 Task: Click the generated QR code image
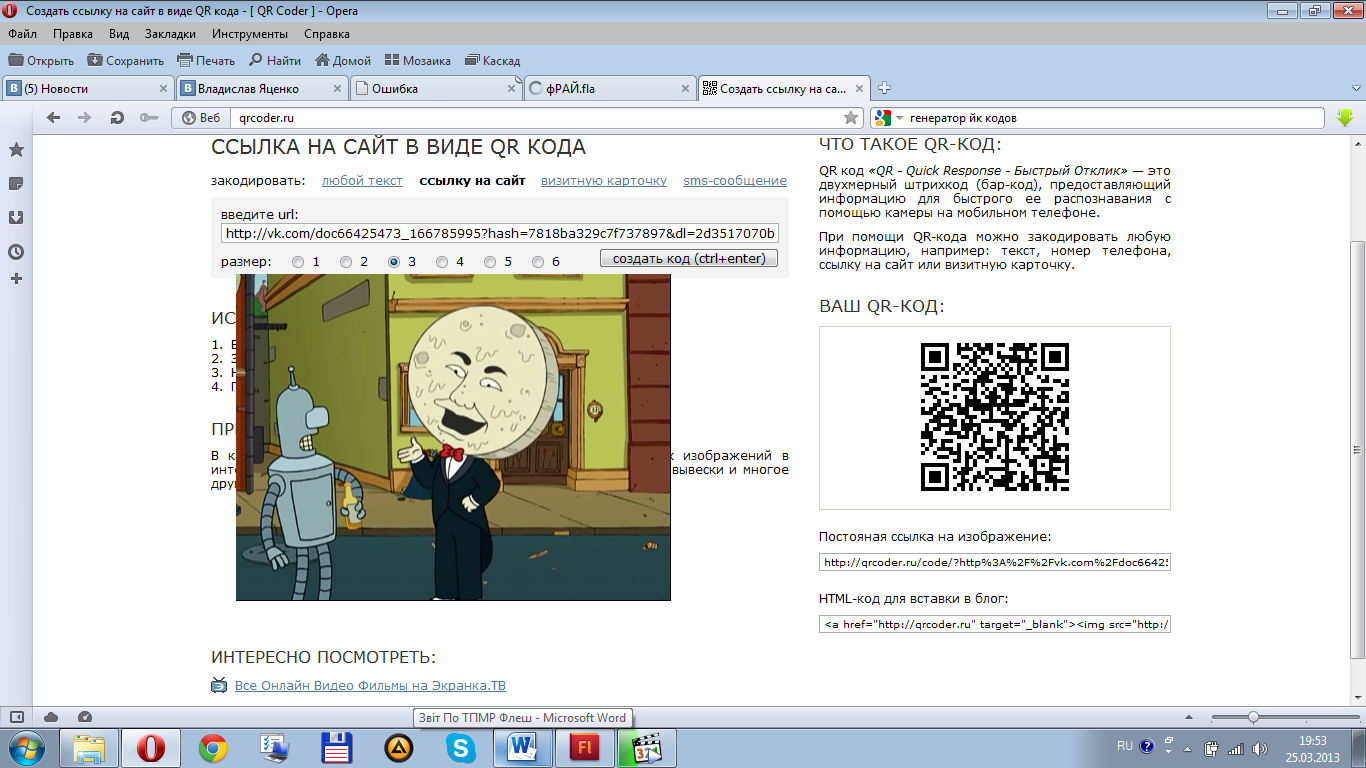tap(995, 417)
